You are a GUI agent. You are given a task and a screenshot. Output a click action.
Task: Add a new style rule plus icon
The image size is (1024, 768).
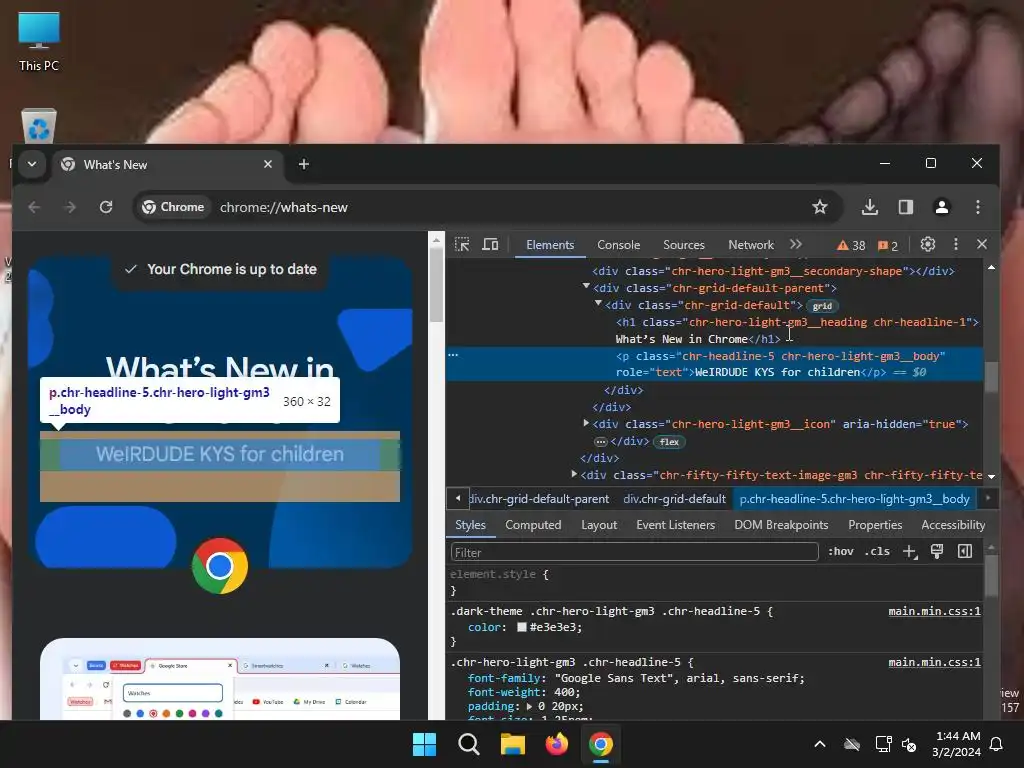pos(910,552)
